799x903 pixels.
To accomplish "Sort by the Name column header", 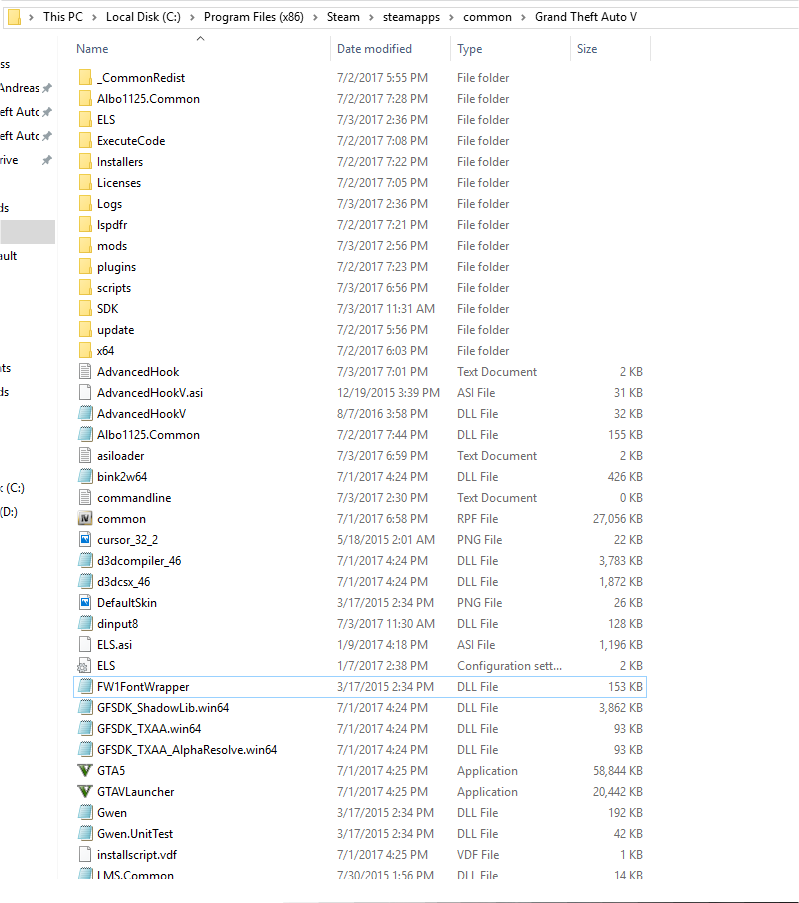I will [92, 49].
